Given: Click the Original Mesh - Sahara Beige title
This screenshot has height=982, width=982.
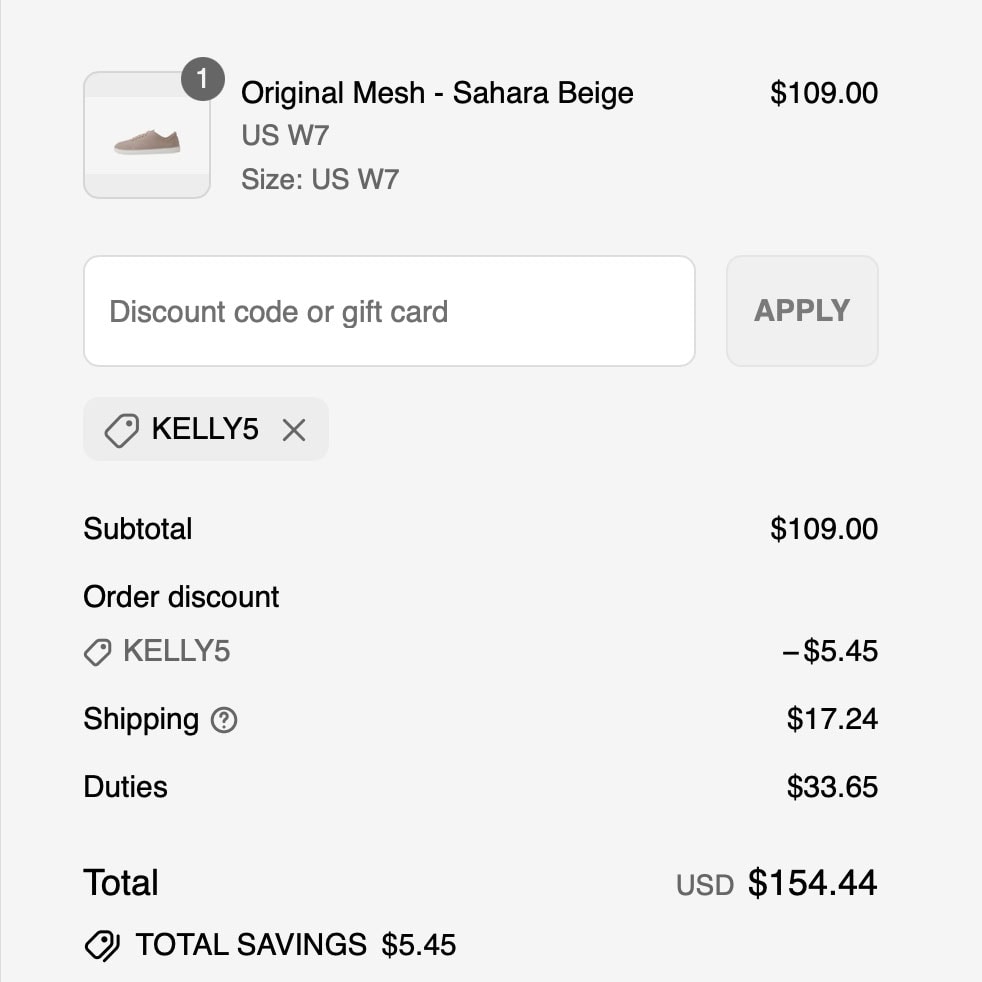Looking at the screenshot, I should [437, 93].
